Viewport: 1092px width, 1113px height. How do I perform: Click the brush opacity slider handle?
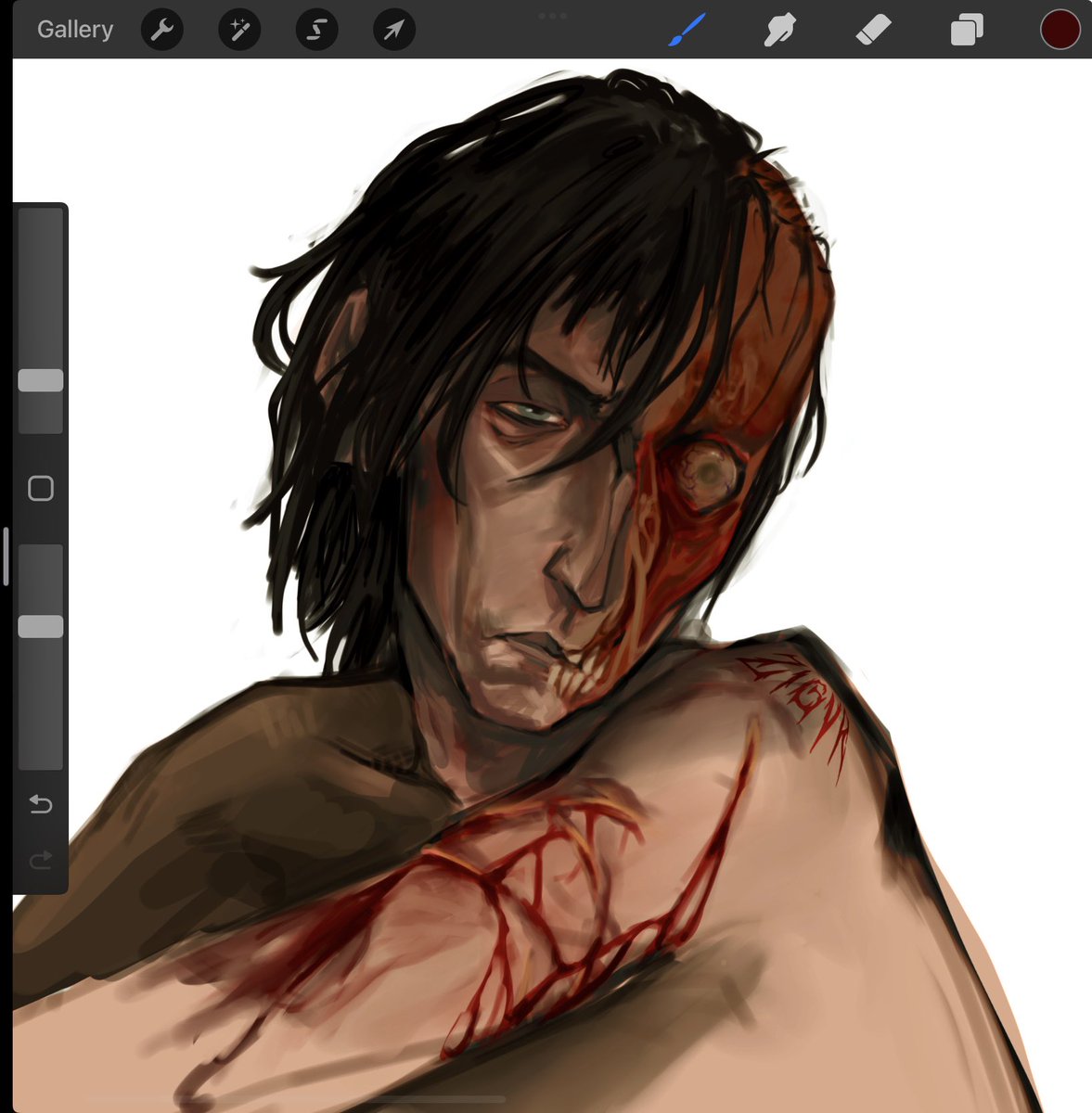tap(41, 626)
